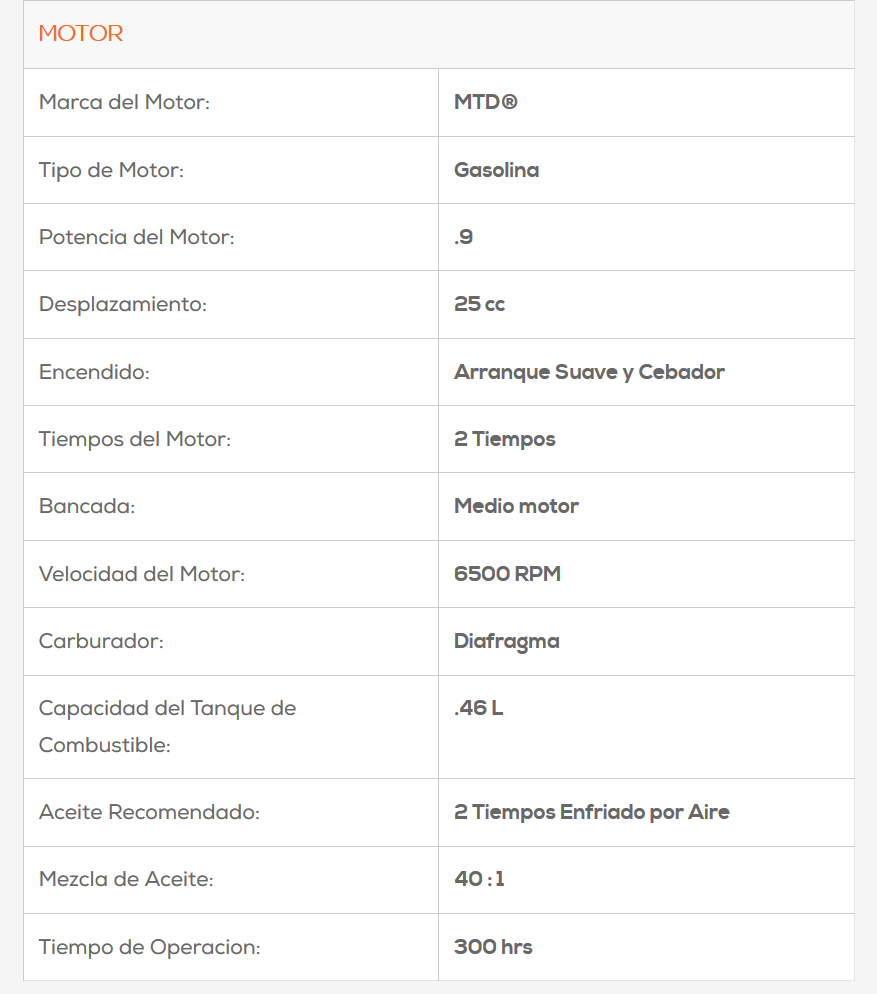Click the 40 : 1 oil mix value
Screen dimensions: 877x994
[x=479, y=879]
